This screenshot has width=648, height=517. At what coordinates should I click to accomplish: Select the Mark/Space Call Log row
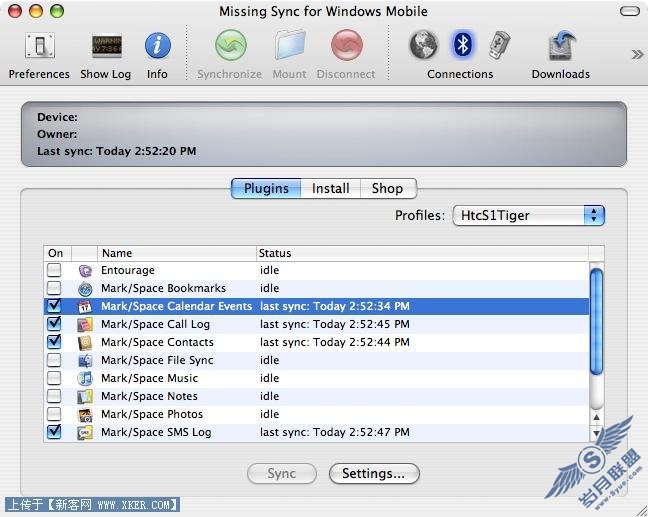[x=316, y=324]
